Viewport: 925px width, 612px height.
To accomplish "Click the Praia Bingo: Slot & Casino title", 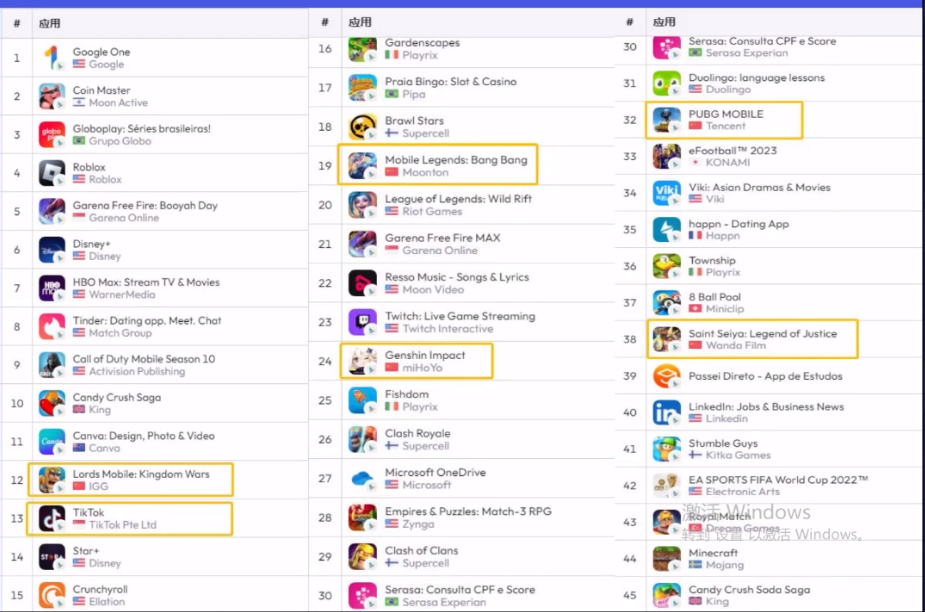I will 451,81.
